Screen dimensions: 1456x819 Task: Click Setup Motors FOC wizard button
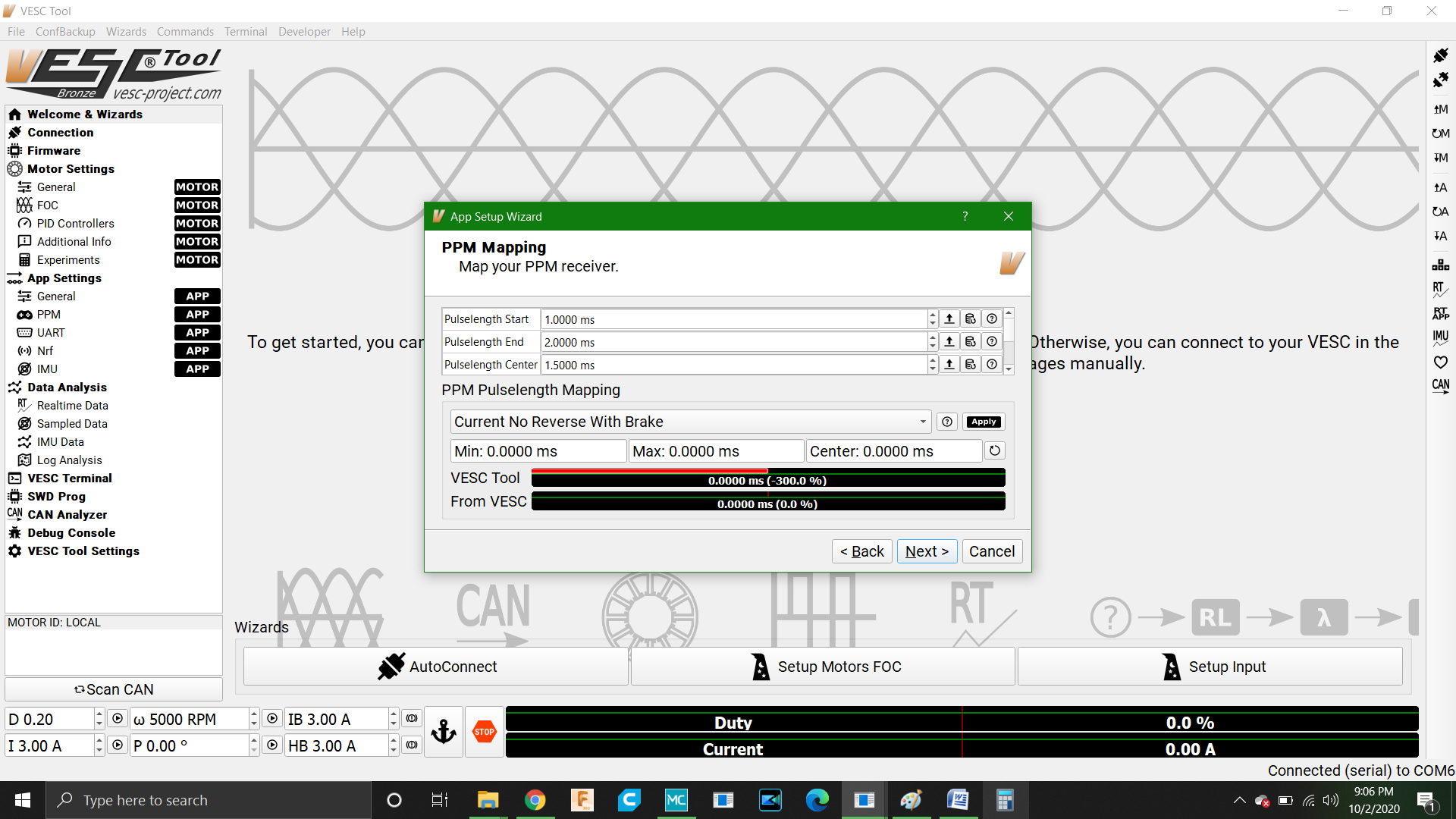(823, 667)
